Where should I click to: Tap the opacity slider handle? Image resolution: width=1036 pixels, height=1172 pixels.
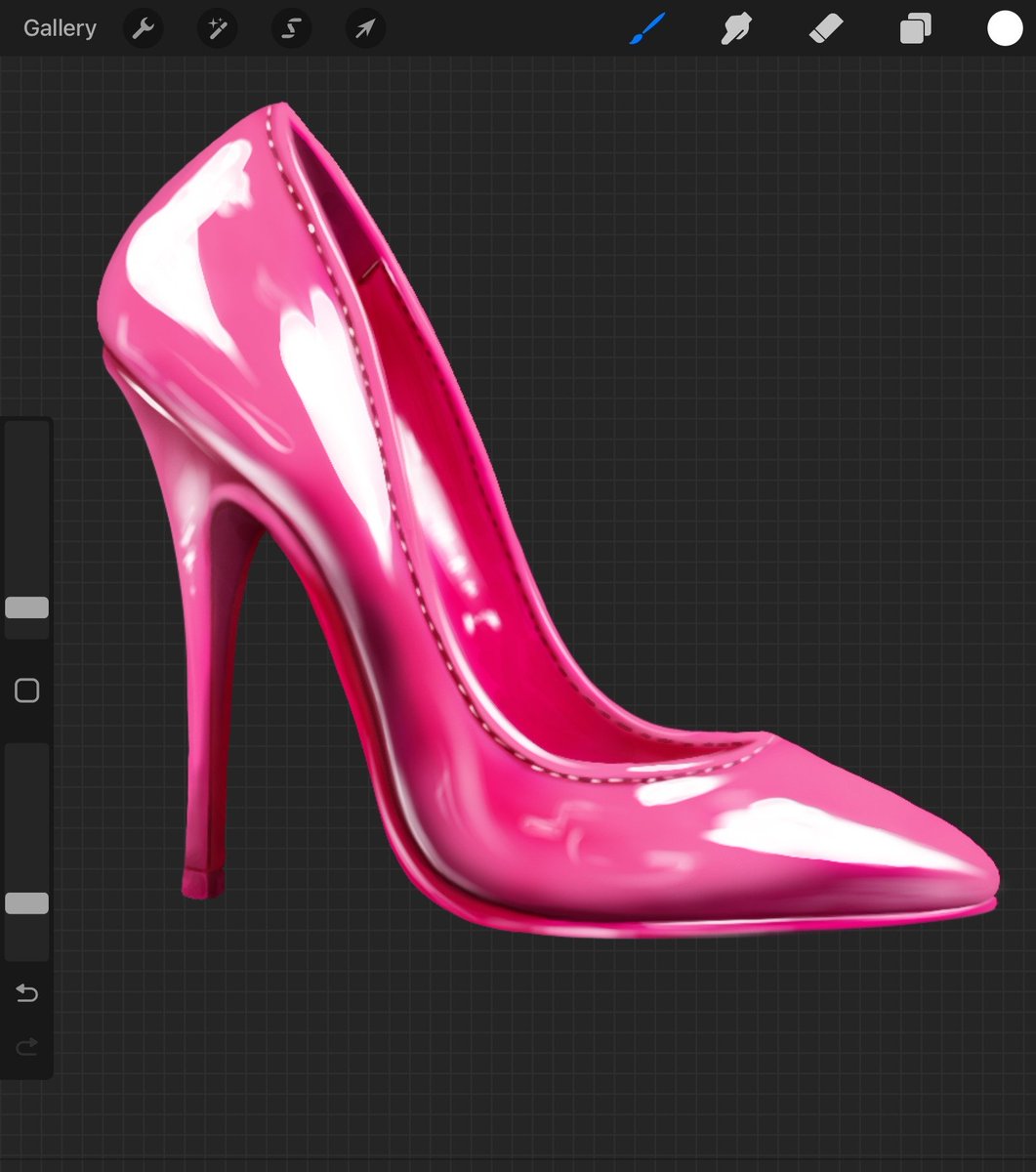26,903
